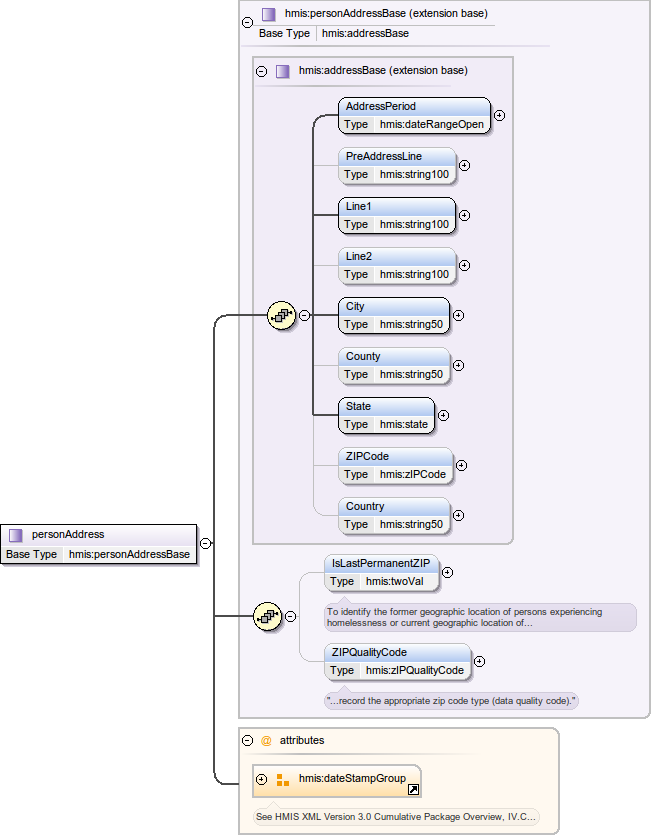This screenshot has width=652, height=836.
Task: Collapse the personAddress root node
Action: [205, 544]
